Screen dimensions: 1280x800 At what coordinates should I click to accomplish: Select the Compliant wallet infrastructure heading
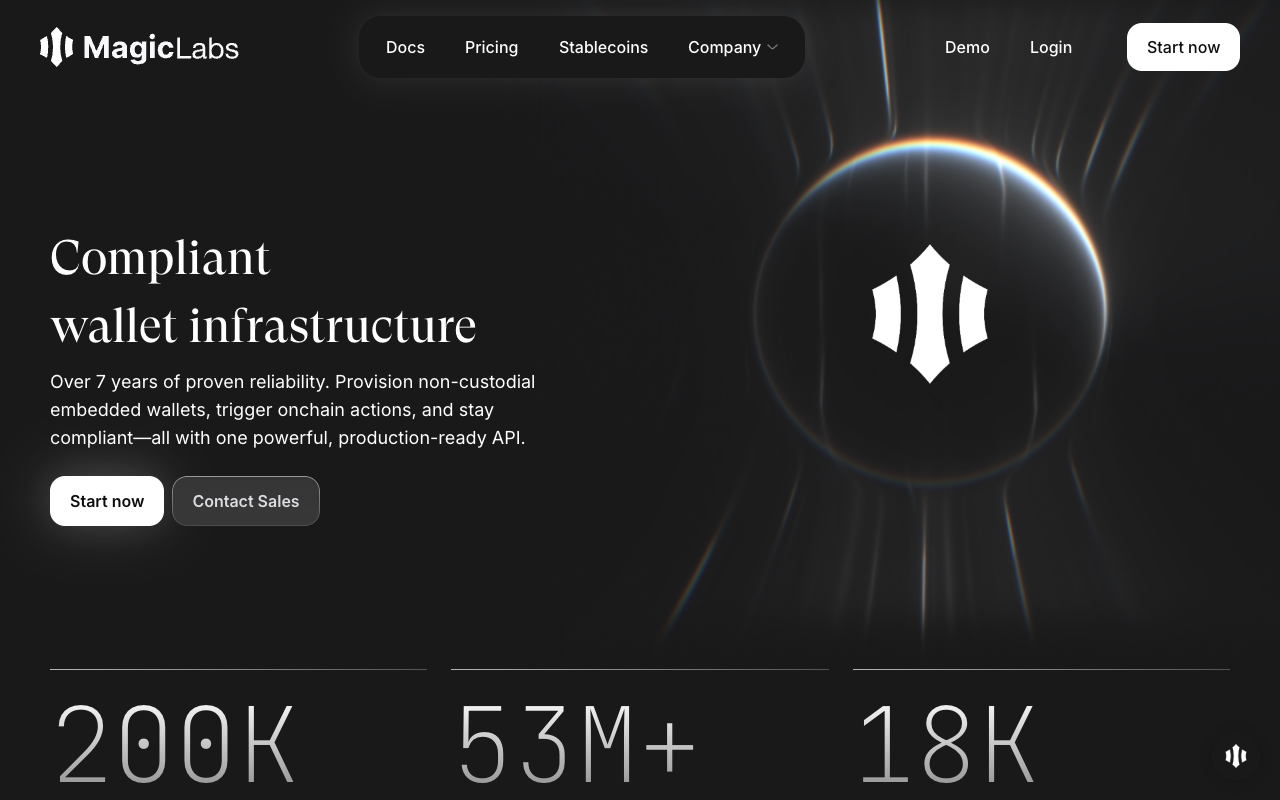click(263, 291)
